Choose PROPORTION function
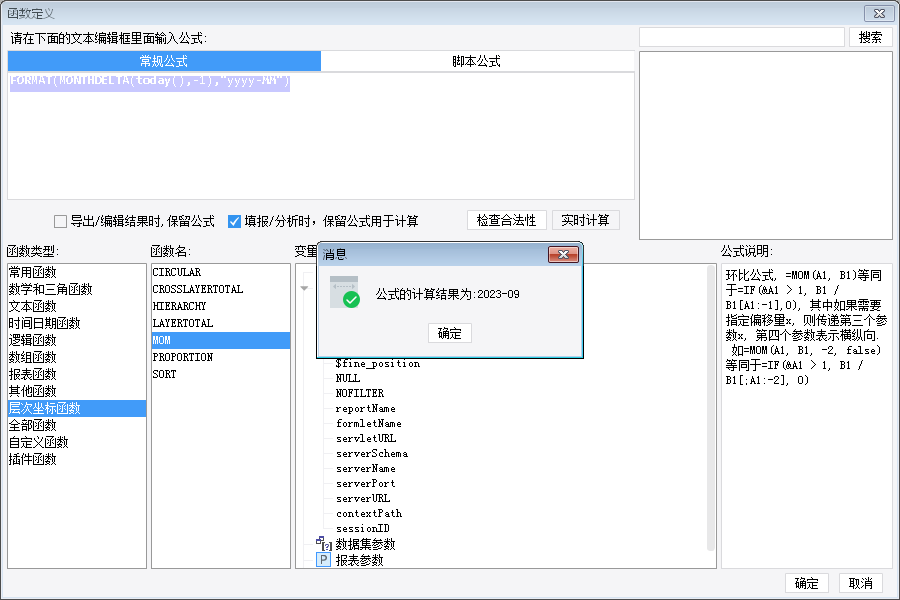This screenshot has width=900, height=600. point(221,357)
